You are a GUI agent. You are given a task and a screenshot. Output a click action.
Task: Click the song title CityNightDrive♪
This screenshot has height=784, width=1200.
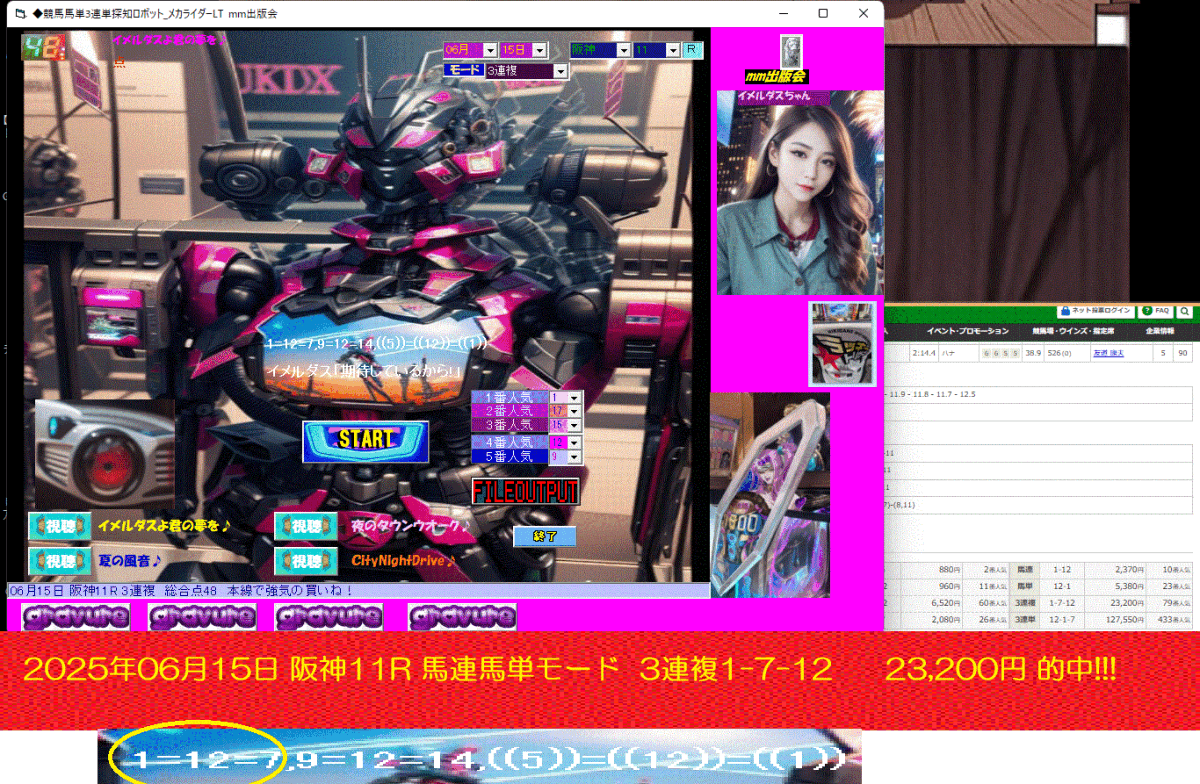tap(404, 560)
